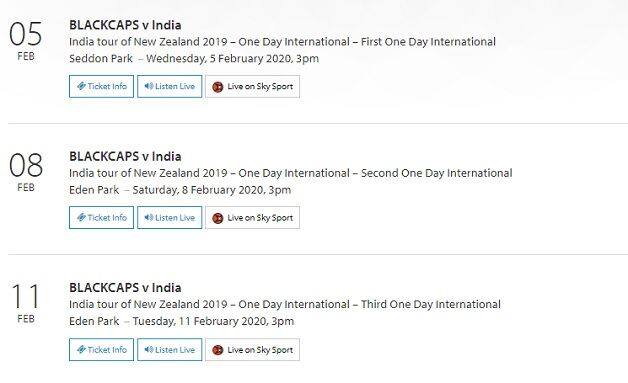Select Listen Live for the 5 February match
Screen dimensions: 628x383
[169, 86]
